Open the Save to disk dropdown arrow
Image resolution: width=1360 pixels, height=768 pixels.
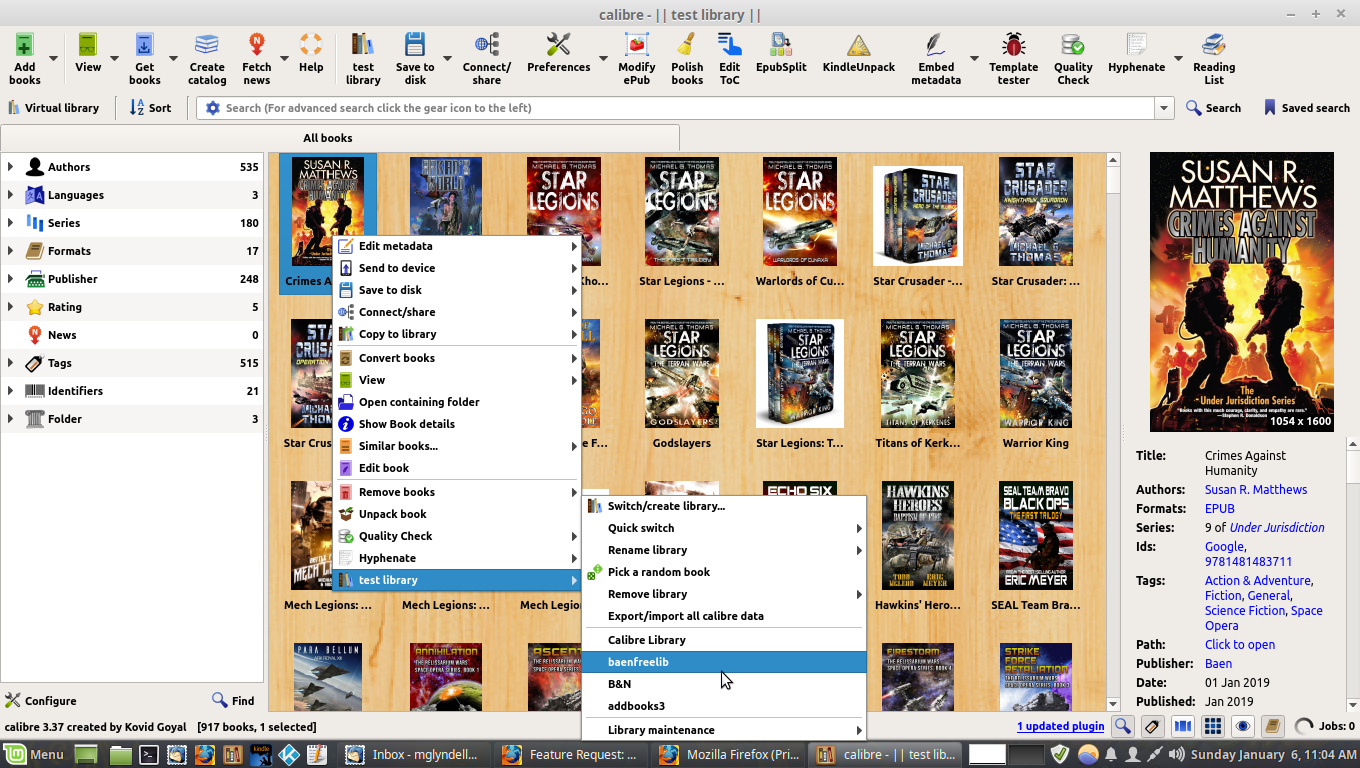(447, 58)
